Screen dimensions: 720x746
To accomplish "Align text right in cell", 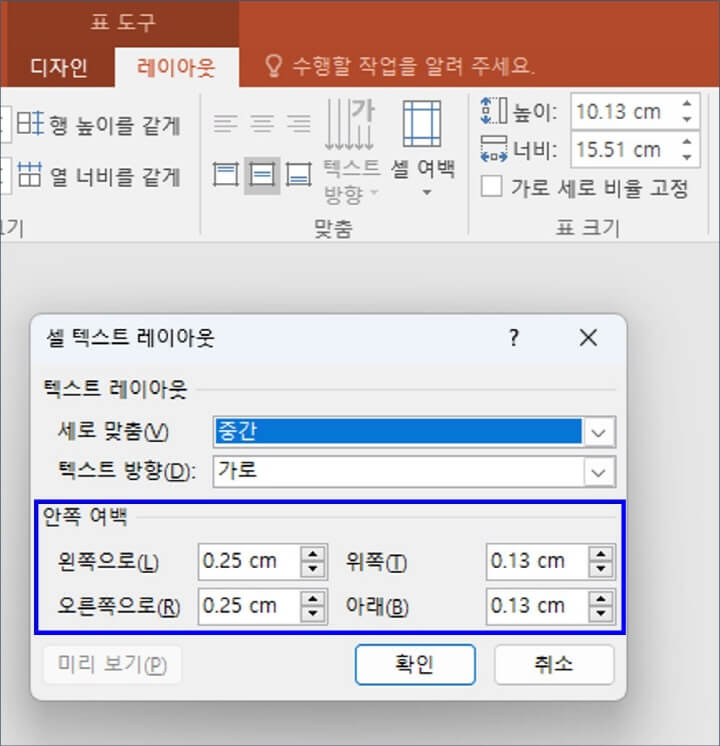I will tap(299, 124).
